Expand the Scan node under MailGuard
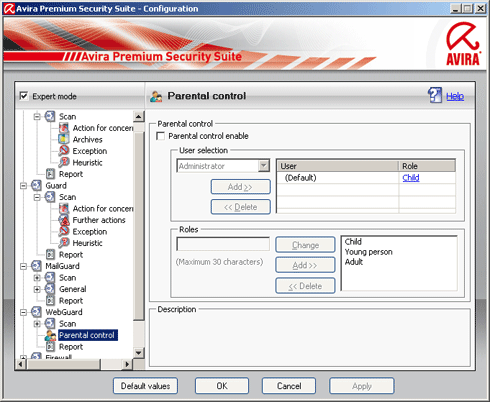The image size is (490, 402). (37, 278)
